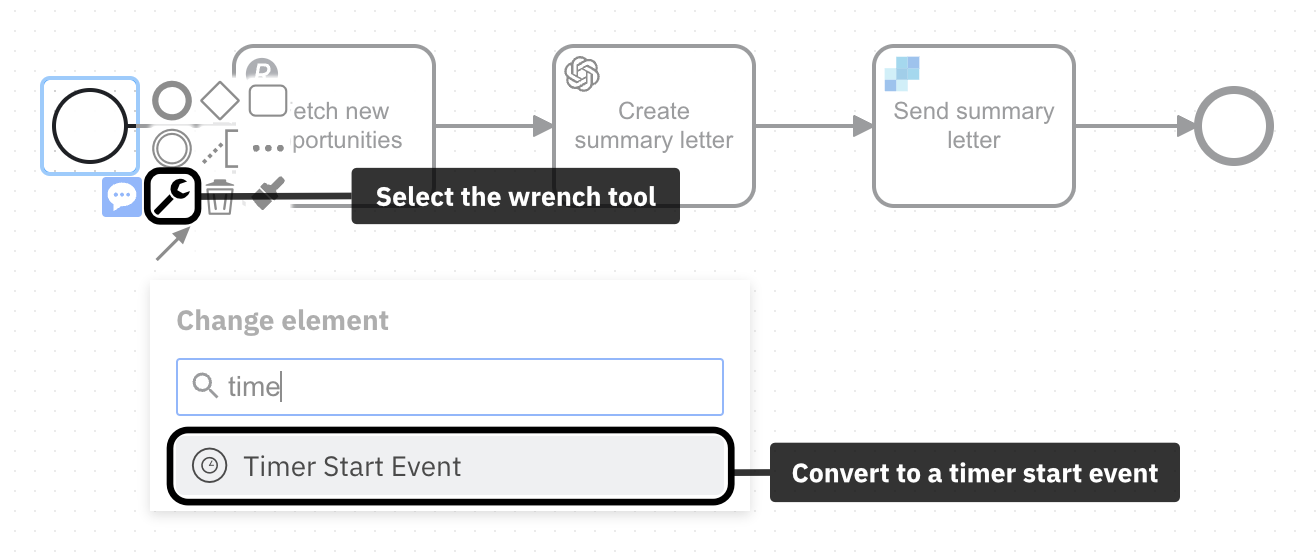Viewport: 1316px width, 556px height.
Task: Select the end event circle
Action: click(x=1234, y=126)
